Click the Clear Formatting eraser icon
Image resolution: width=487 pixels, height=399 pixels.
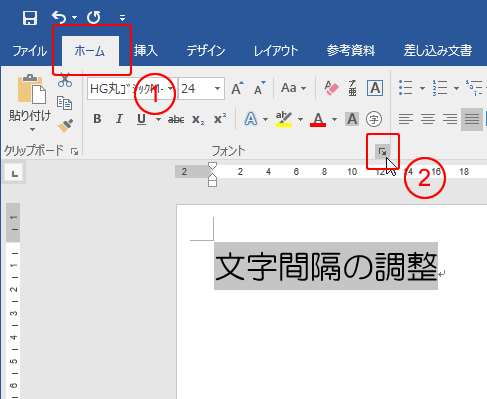[x=331, y=88]
